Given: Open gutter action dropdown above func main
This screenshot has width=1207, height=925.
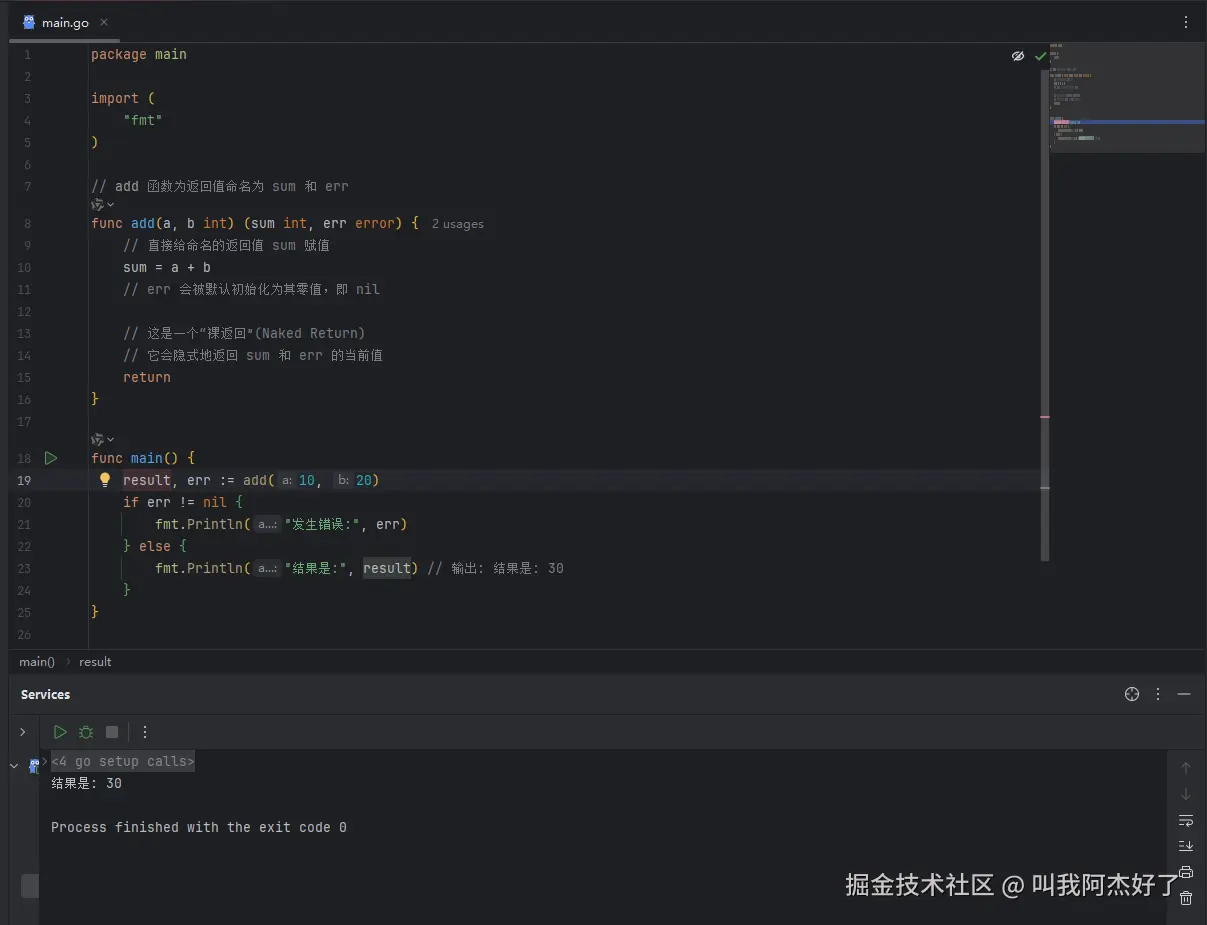Looking at the screenshot, I should 102,439.
